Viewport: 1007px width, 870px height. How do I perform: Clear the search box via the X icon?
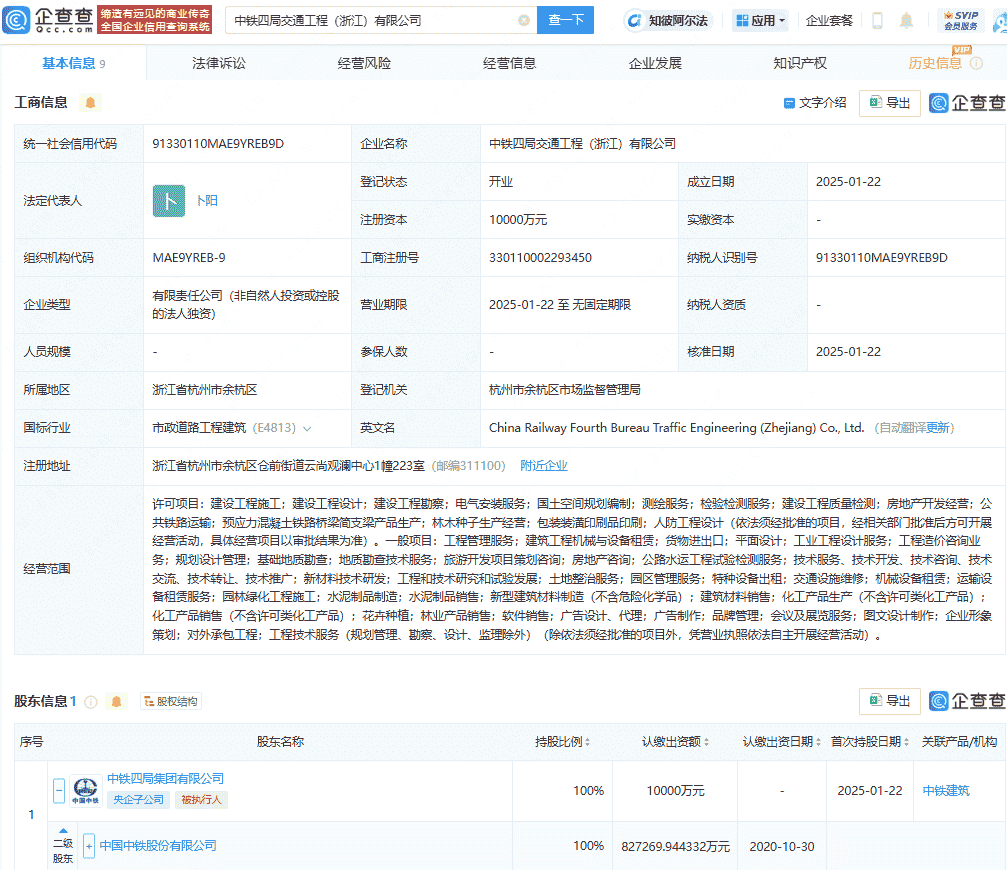pos(525,20)
